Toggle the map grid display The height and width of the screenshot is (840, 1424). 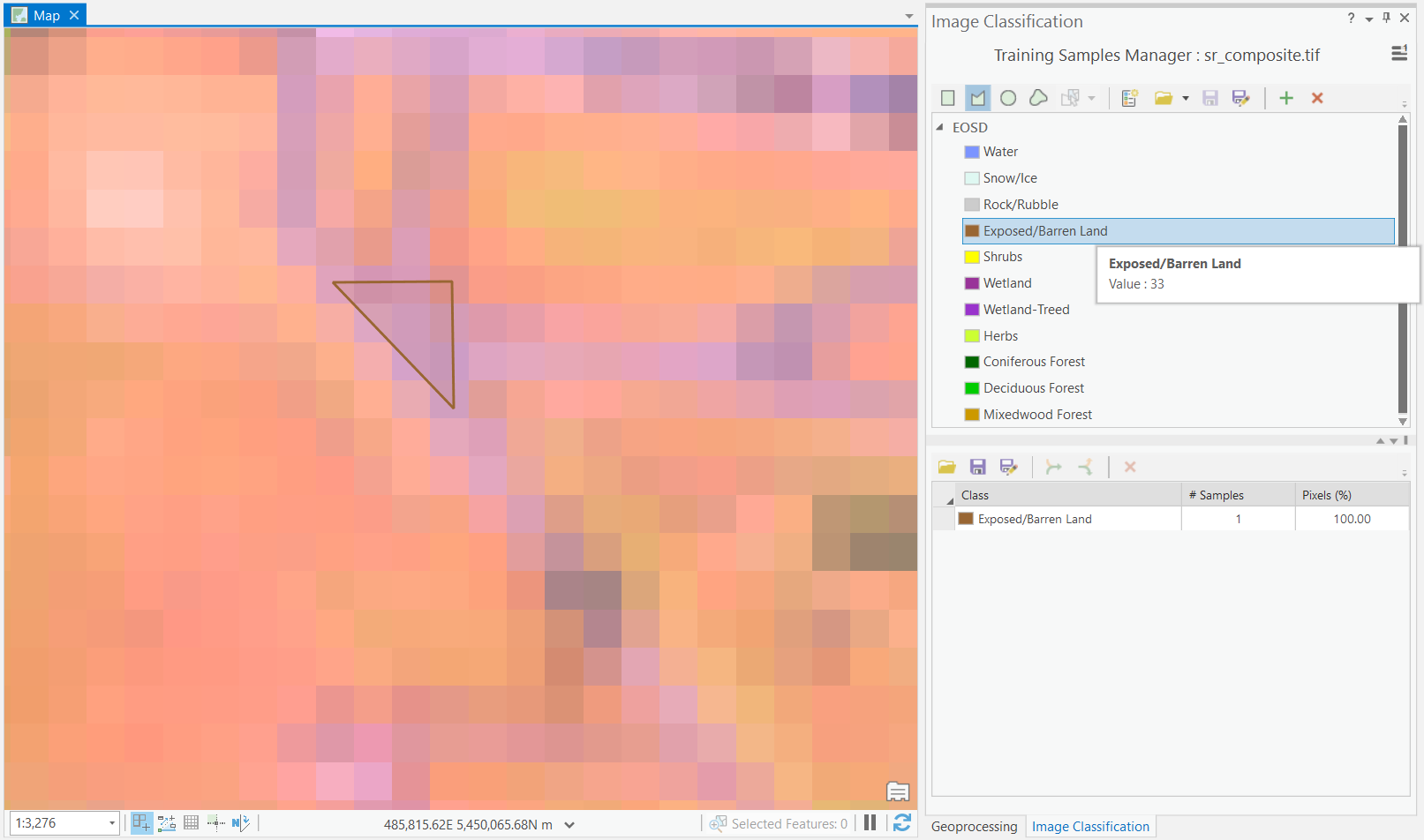(x=191, y=823)
